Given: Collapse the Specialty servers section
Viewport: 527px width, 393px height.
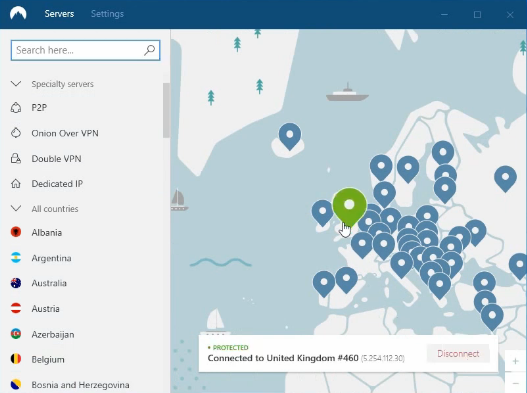Looking at the screenshot, I should pyautogui.click(x=16, y=83).
